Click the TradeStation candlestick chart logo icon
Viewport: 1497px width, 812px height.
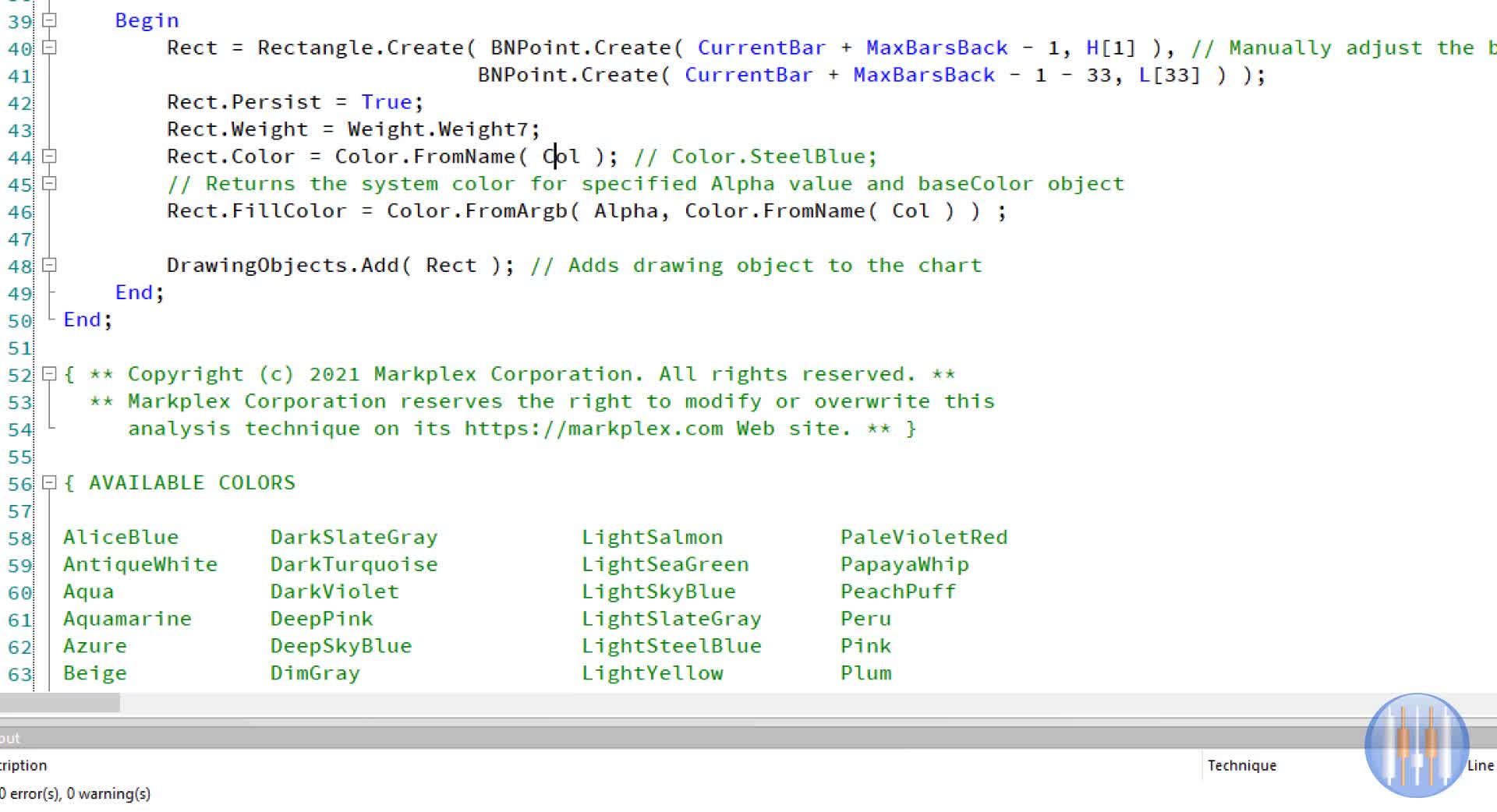[1415, 746]
